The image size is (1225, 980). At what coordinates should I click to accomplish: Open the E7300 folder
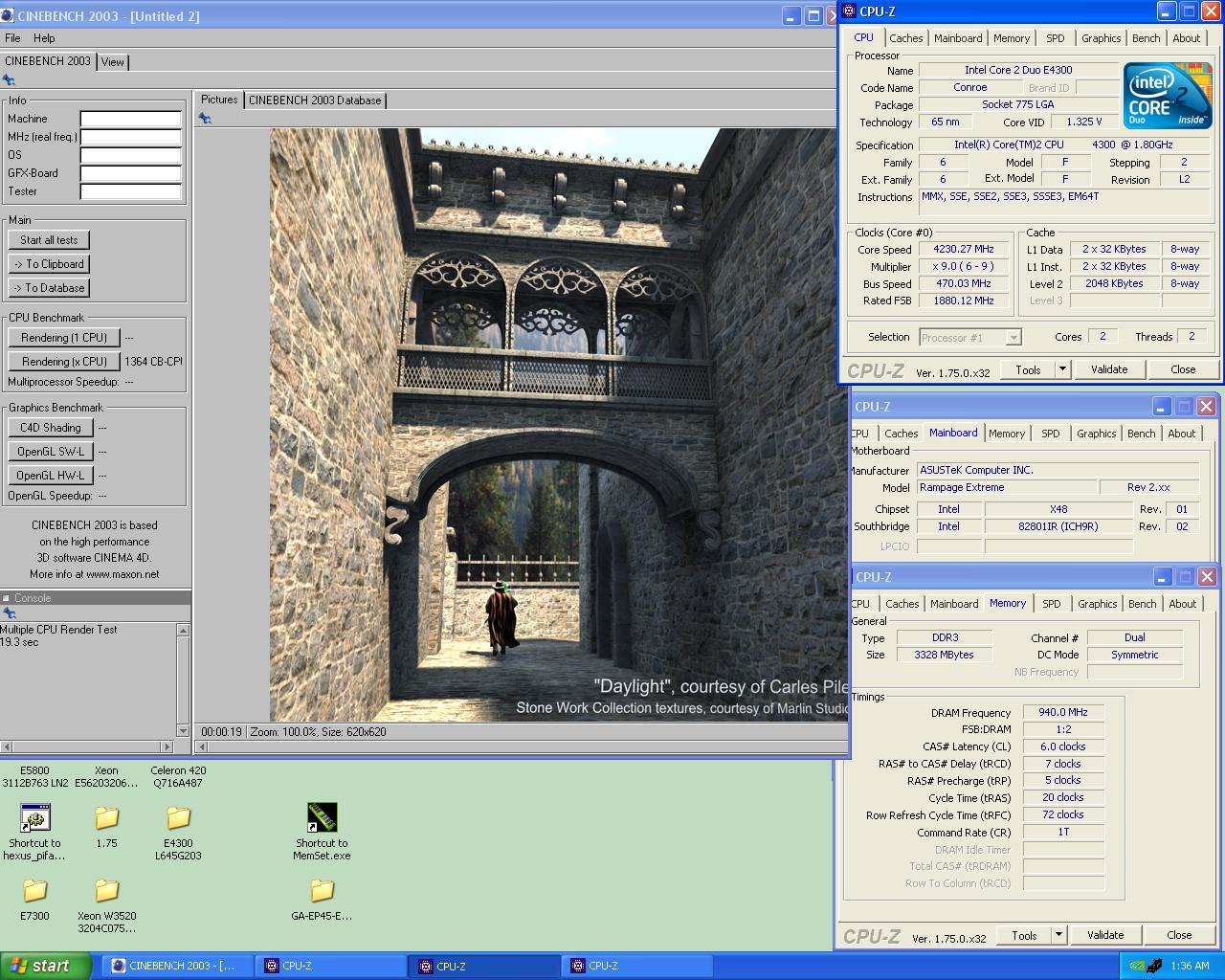[x=35, y=891]
